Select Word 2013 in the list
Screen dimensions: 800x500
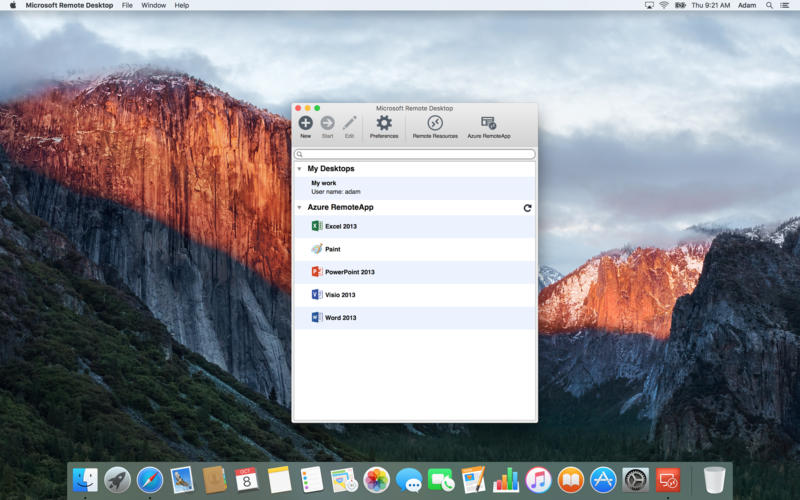pos(340,318)
